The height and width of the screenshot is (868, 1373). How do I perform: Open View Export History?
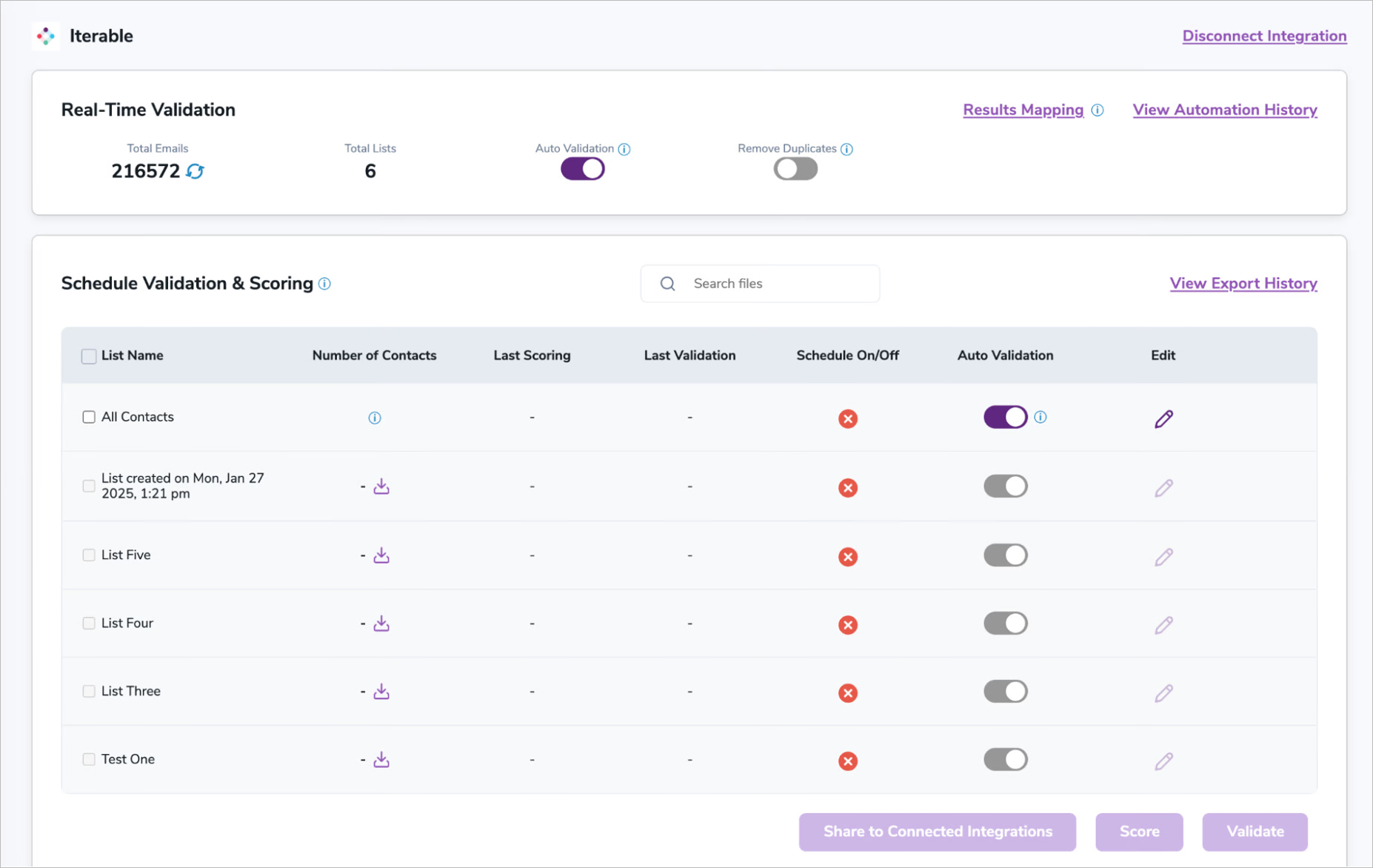(x=1243, y=284)
